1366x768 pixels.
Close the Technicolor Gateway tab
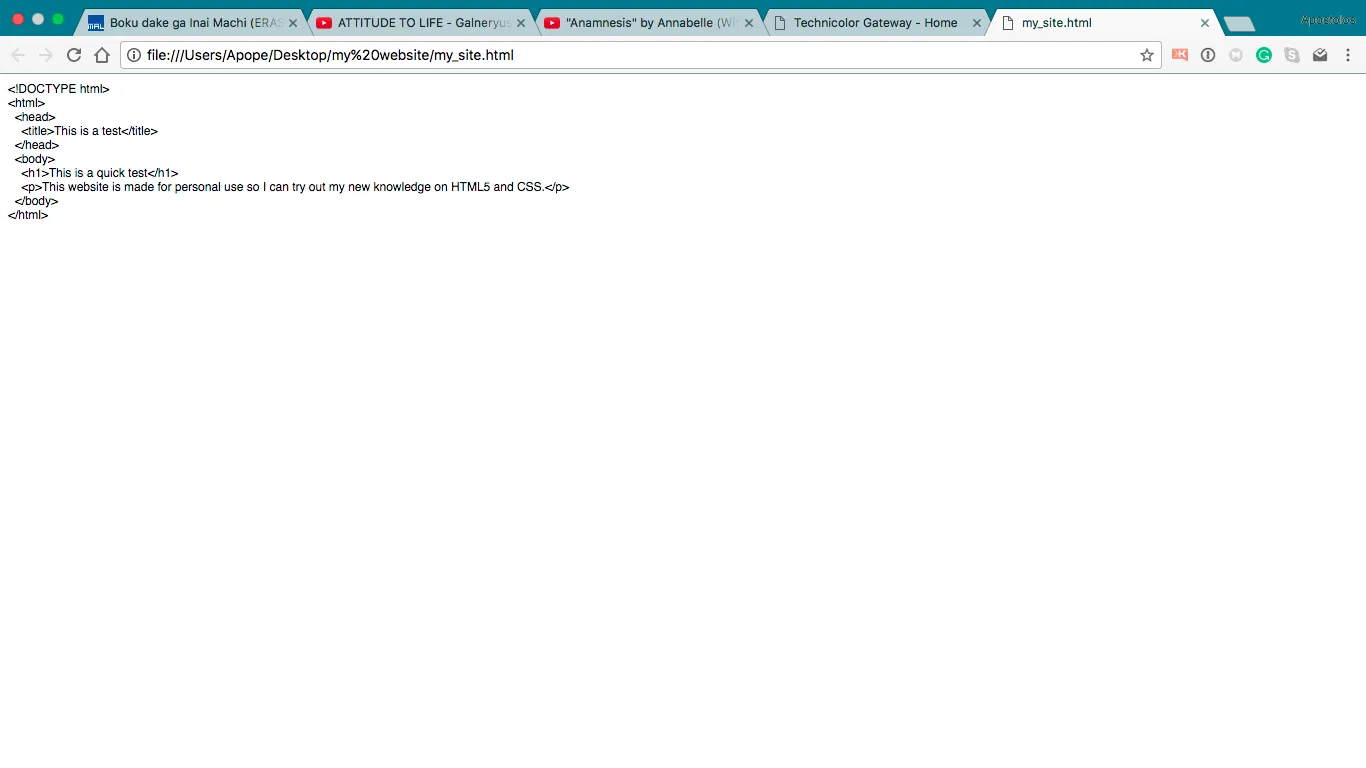(x=977, y=23)
